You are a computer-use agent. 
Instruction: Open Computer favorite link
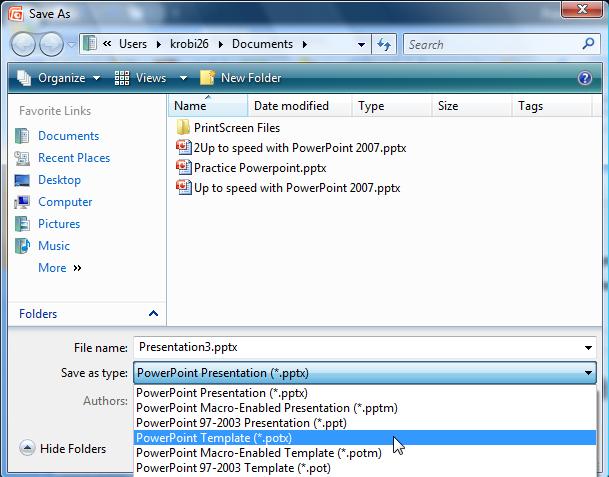[x=65, y=202]
